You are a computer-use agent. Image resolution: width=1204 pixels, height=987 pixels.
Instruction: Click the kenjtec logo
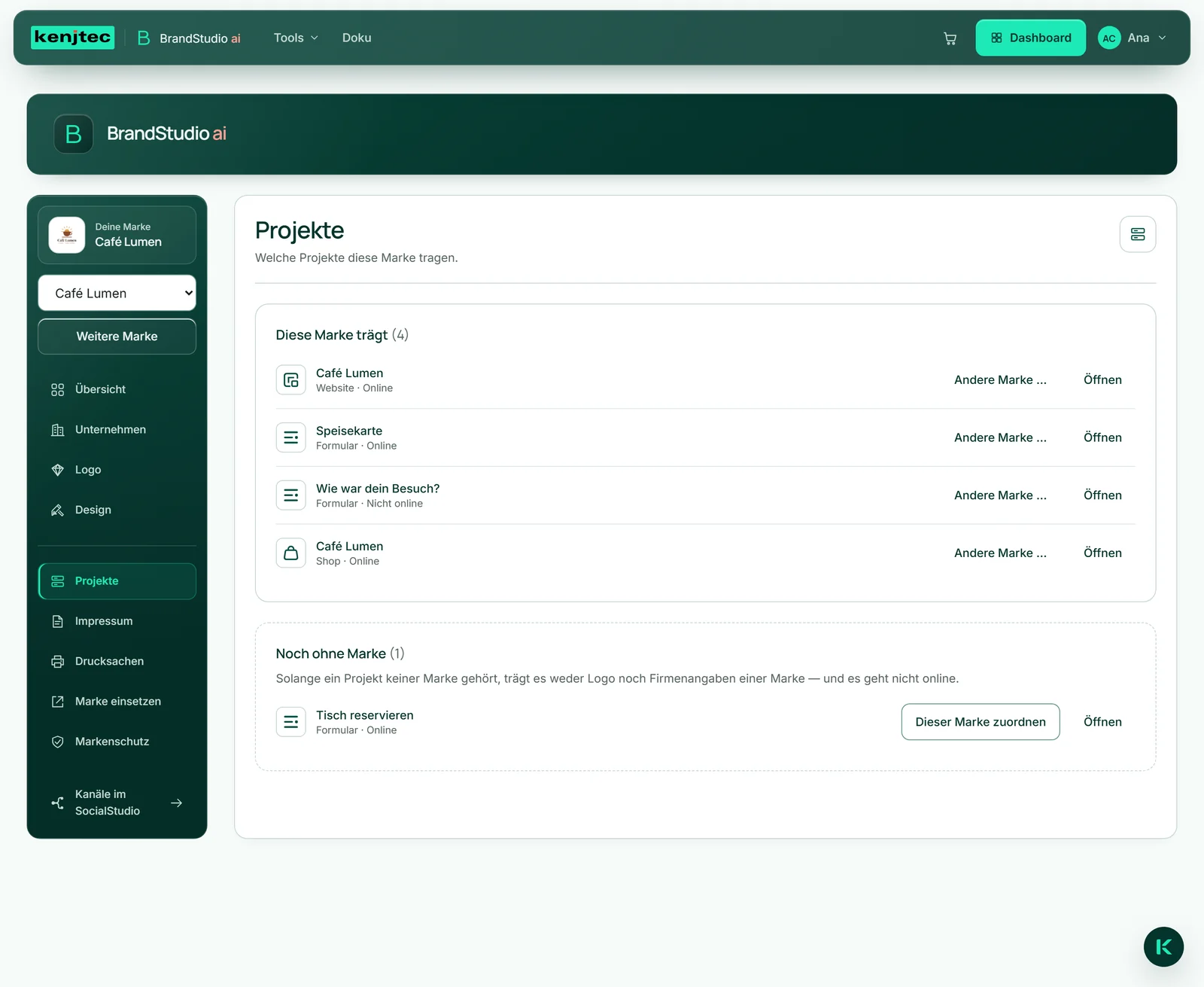[x=73, y=38]
